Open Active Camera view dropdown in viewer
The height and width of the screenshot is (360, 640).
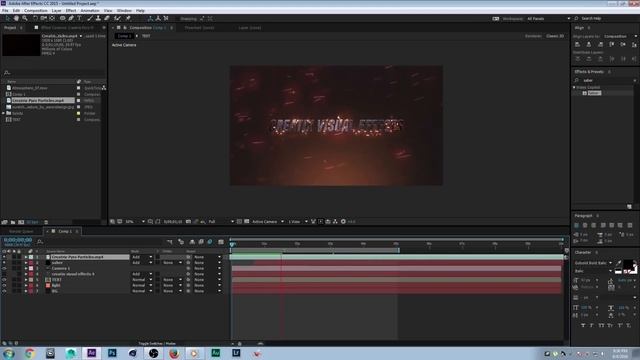pyautogui.click(x=268, y=222)
